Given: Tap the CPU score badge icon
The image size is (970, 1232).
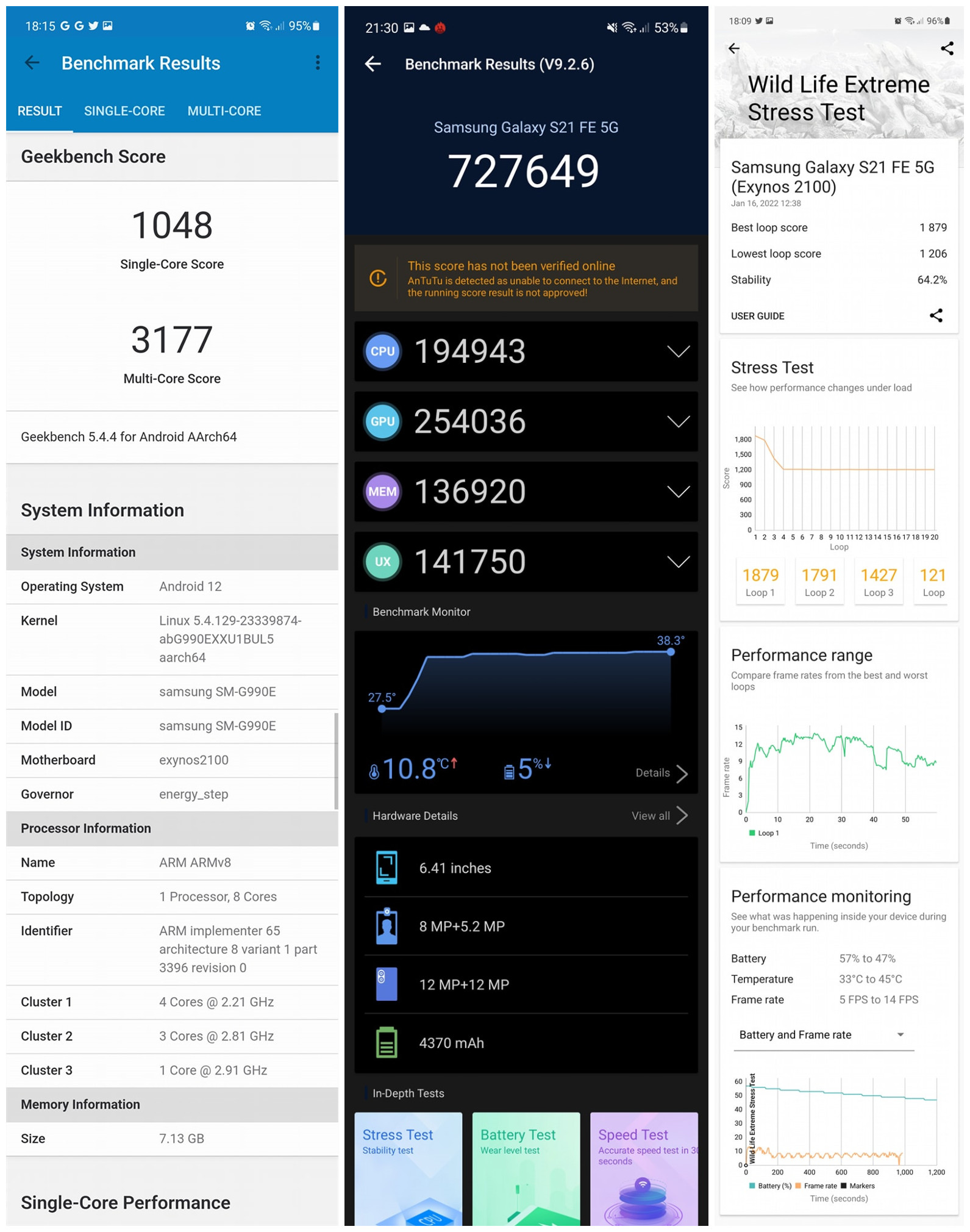Looking at the screenshot, I should pos(383,351).
